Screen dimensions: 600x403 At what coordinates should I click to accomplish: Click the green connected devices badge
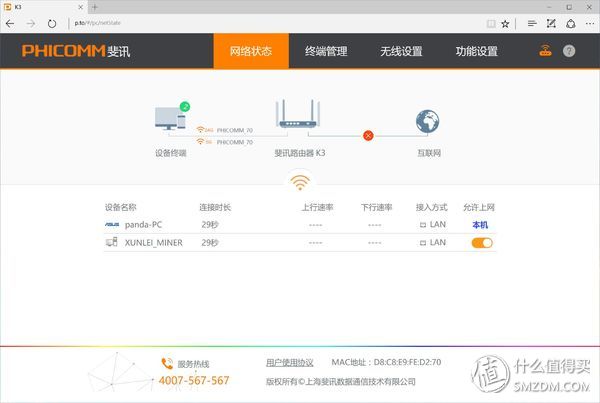185,106
